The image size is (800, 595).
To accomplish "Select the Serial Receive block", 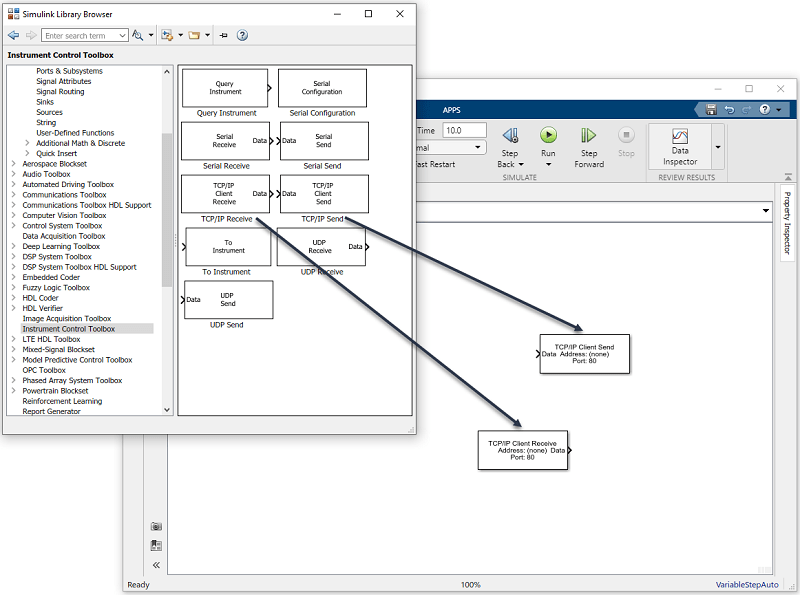I will 225,141.
